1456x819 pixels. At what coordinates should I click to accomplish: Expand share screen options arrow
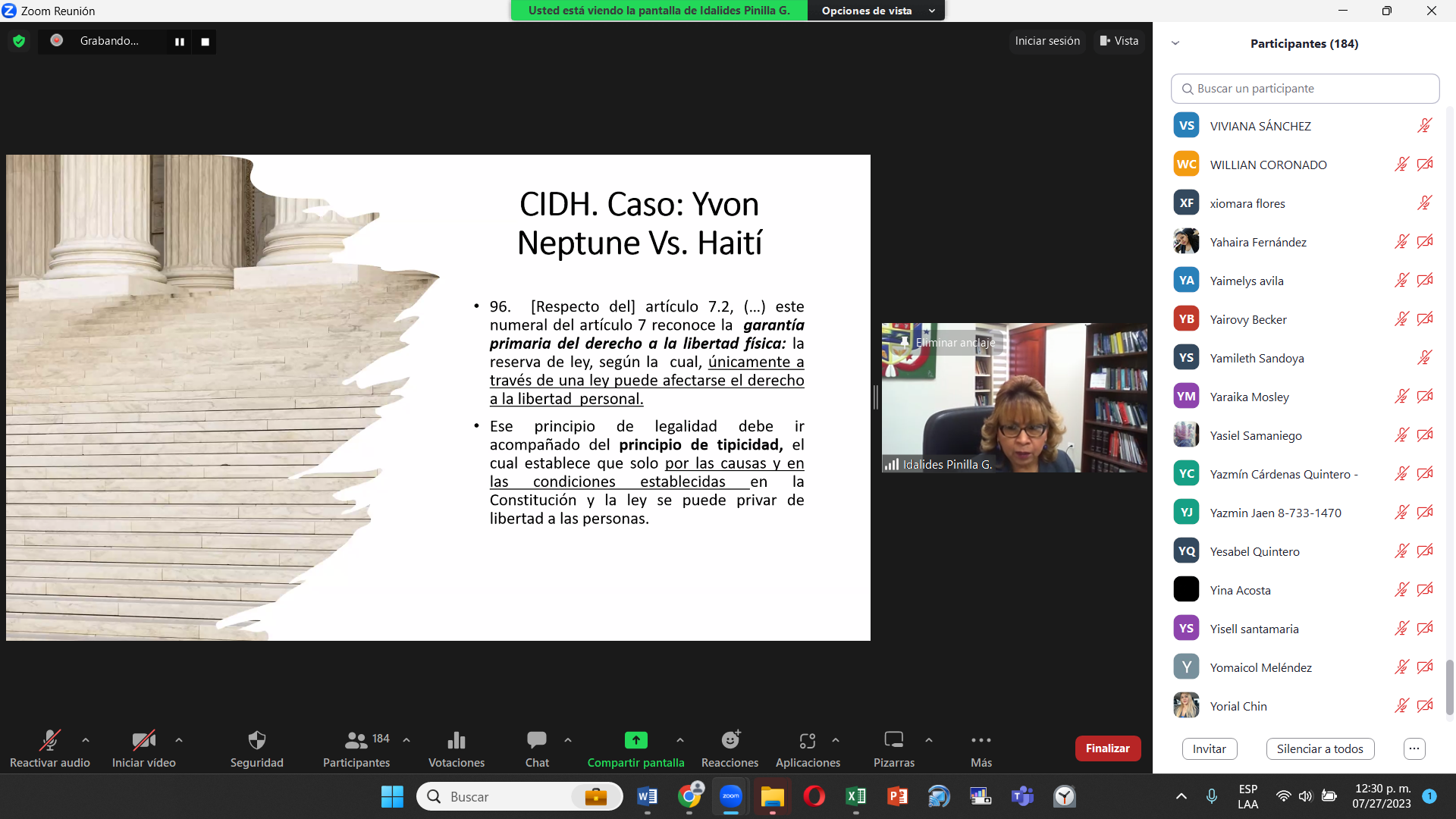[x=680, y=739]
